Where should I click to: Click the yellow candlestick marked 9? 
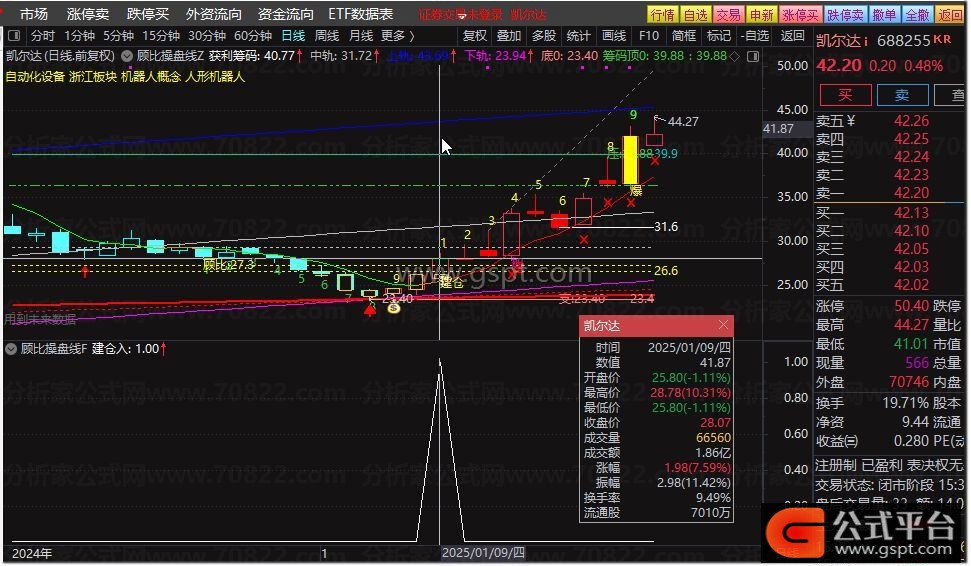point(630,160)
